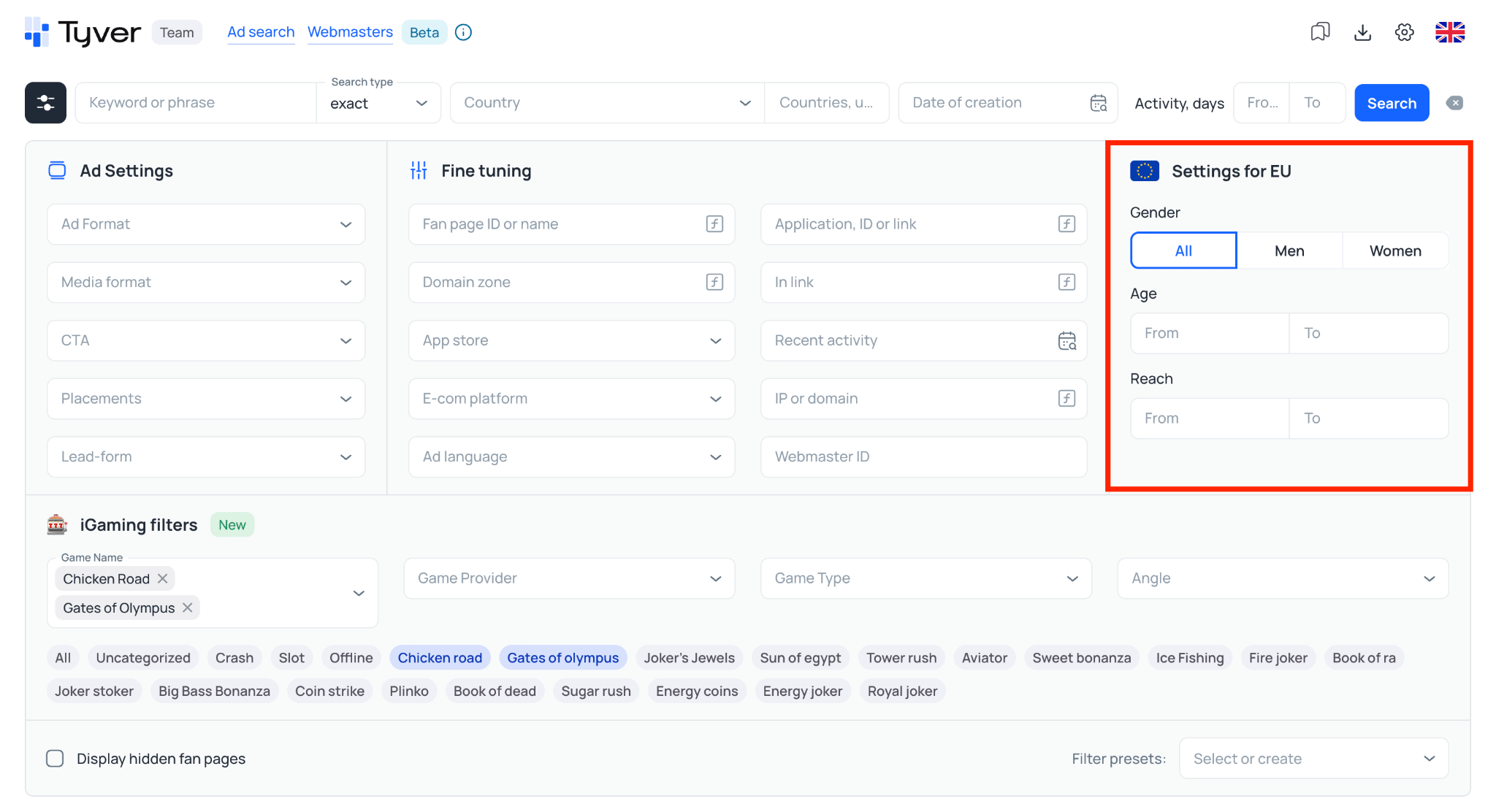Open the bookmarks icon in header
Viewport: 1496px width, 812px height.
click(x=1320, y=32)
